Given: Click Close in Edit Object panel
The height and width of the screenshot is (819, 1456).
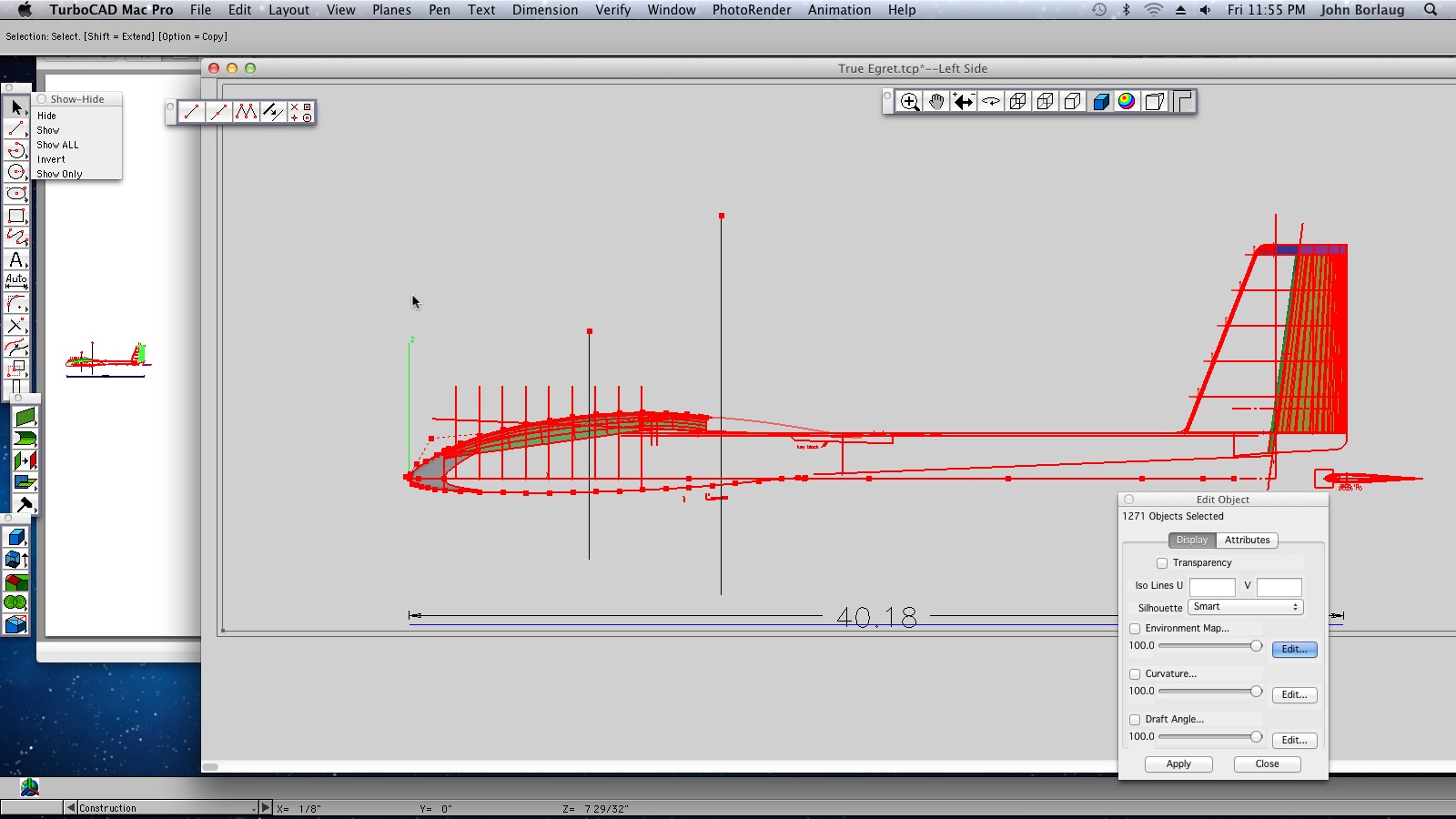Looking at the screenshot, I should (x=1267, y=764).
